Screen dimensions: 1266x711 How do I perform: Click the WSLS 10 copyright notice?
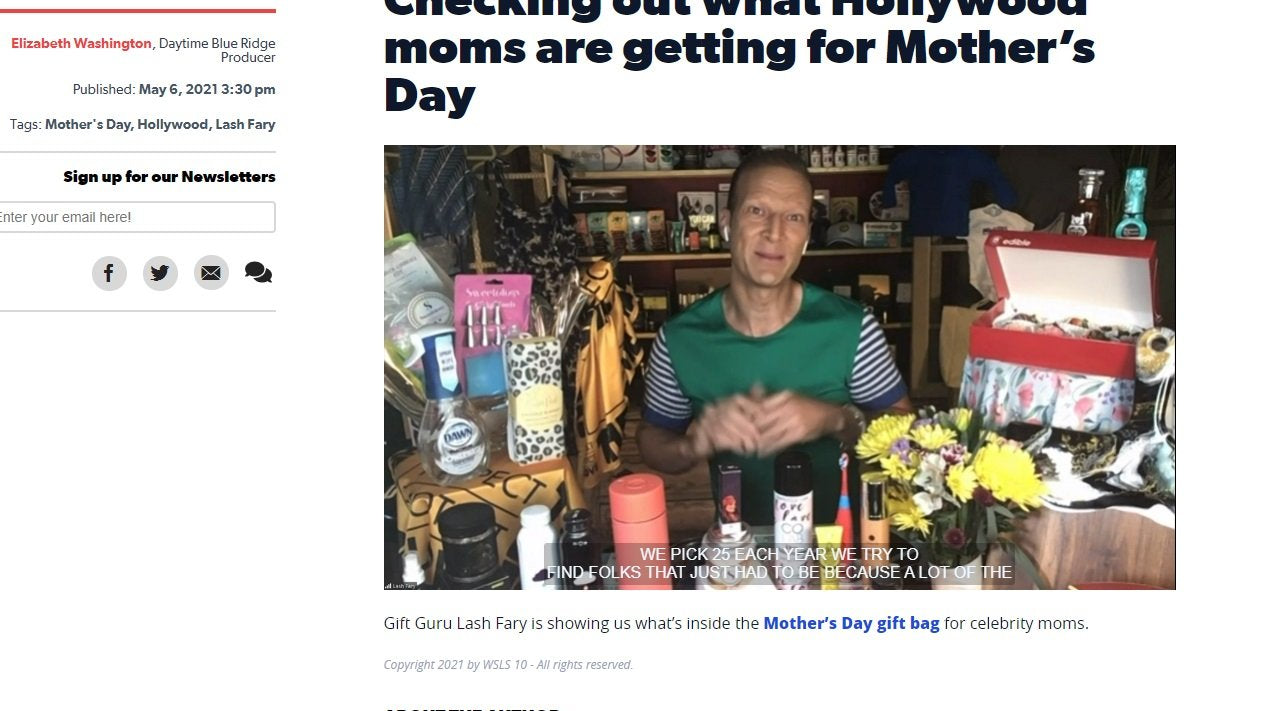click(x=507, y=664)
